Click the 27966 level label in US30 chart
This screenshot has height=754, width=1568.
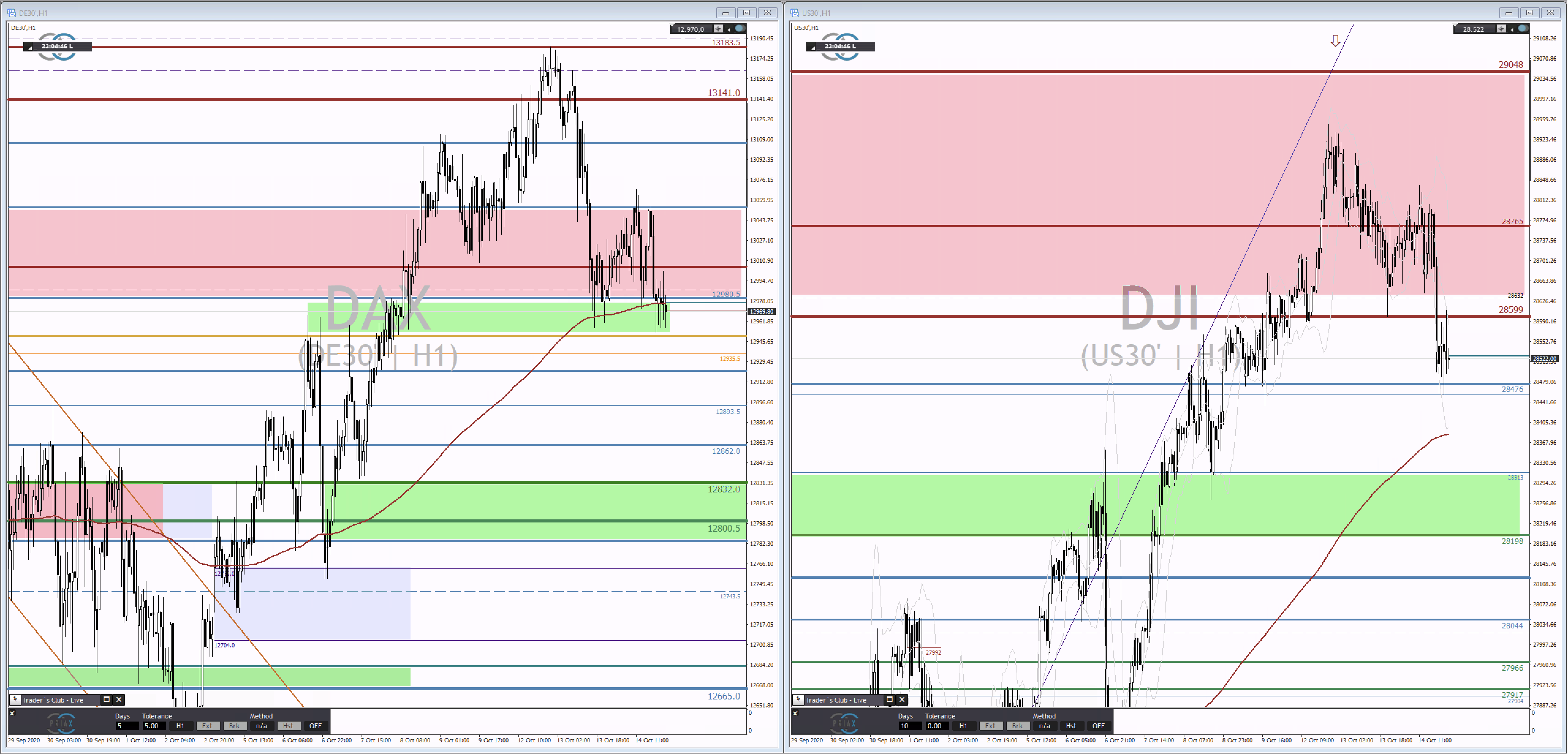click(x=1512, y=668)
